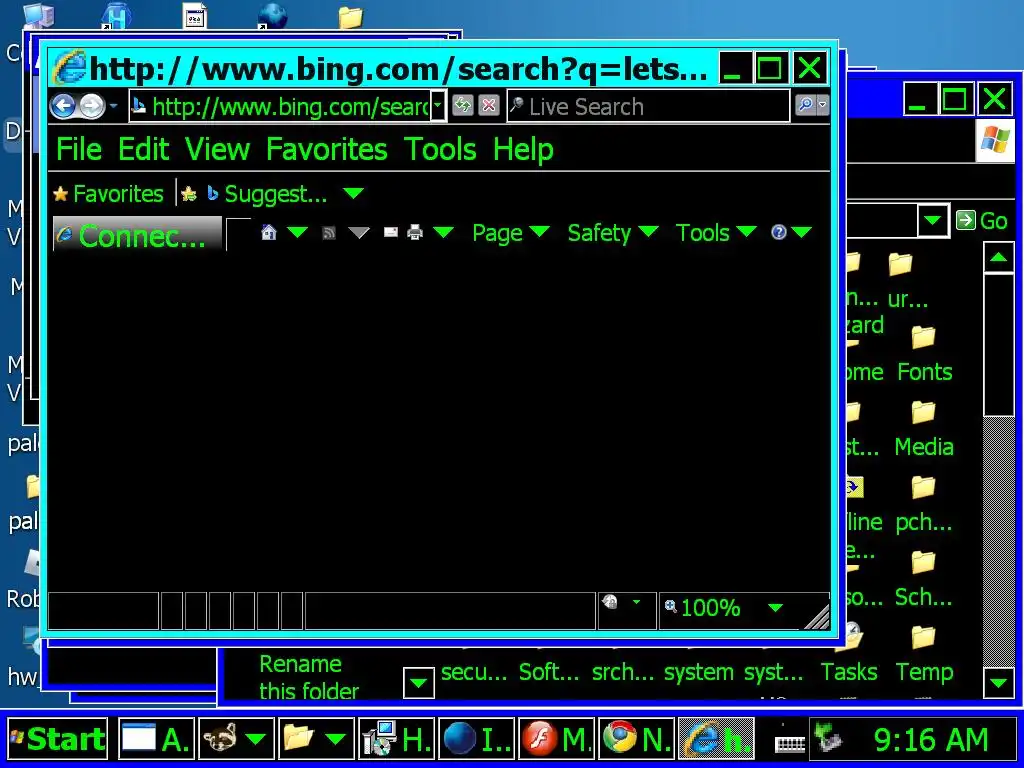The image size is (1024, 768).
Task: Click the Live Search magnifier button
Action: click(805, 105)
